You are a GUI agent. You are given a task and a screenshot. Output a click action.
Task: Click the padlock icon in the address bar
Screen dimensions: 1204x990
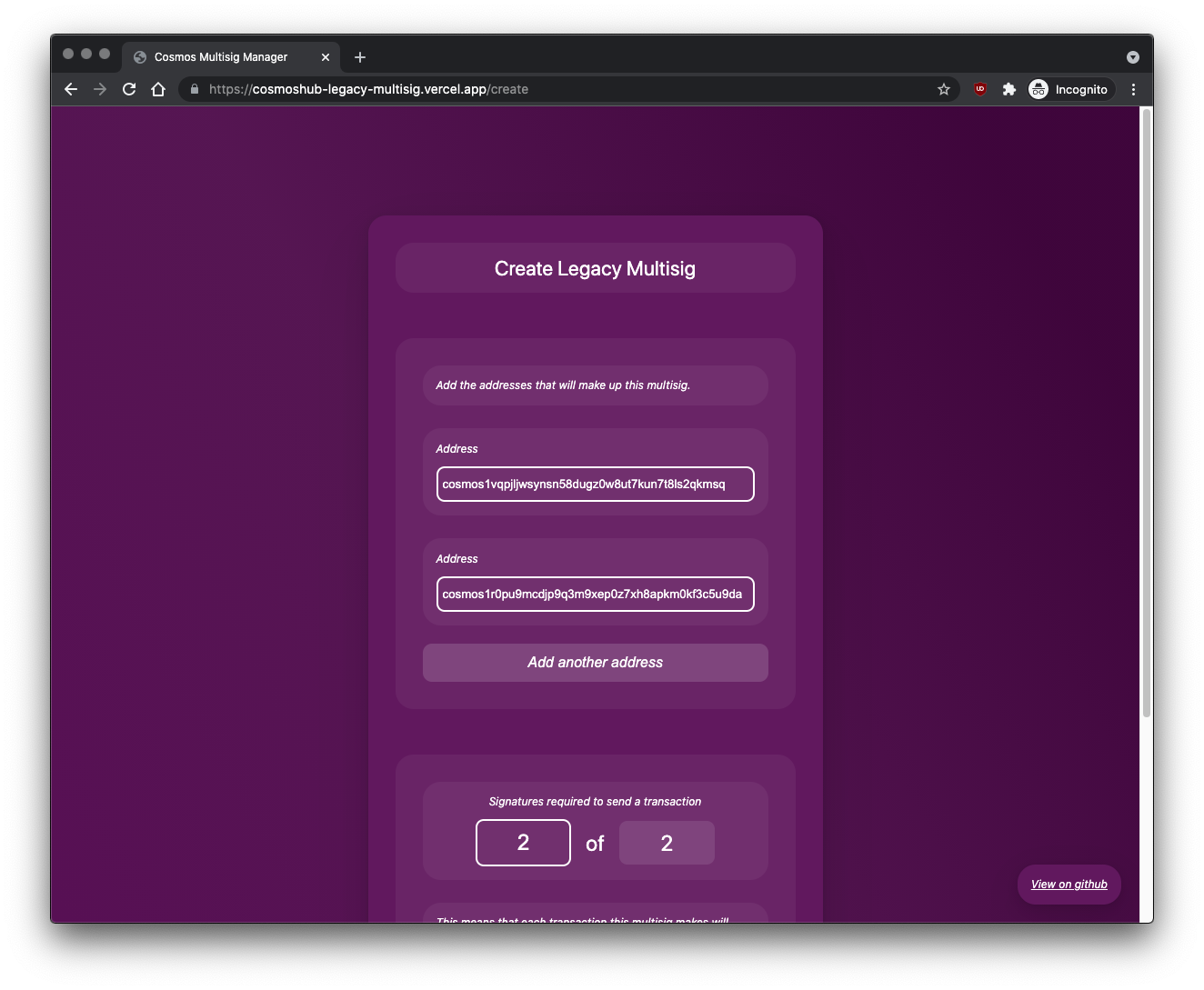pyautogui.click(x=194, y=89)
